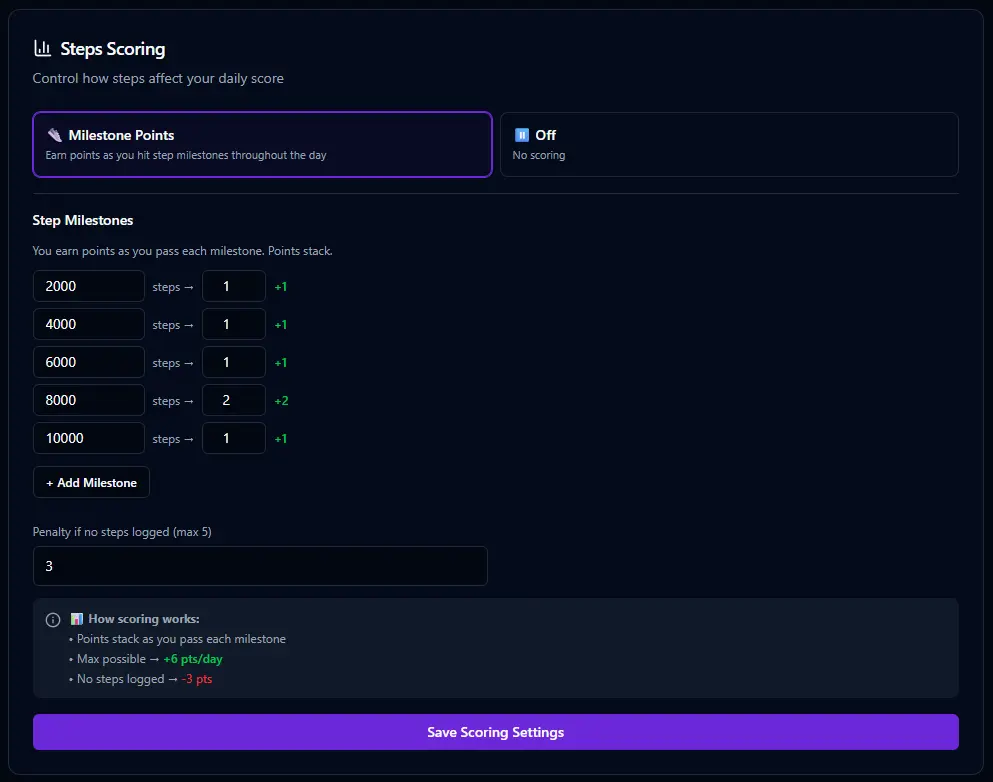
Task: Click the 10000 steps milestone input
Action: (88, 438)
